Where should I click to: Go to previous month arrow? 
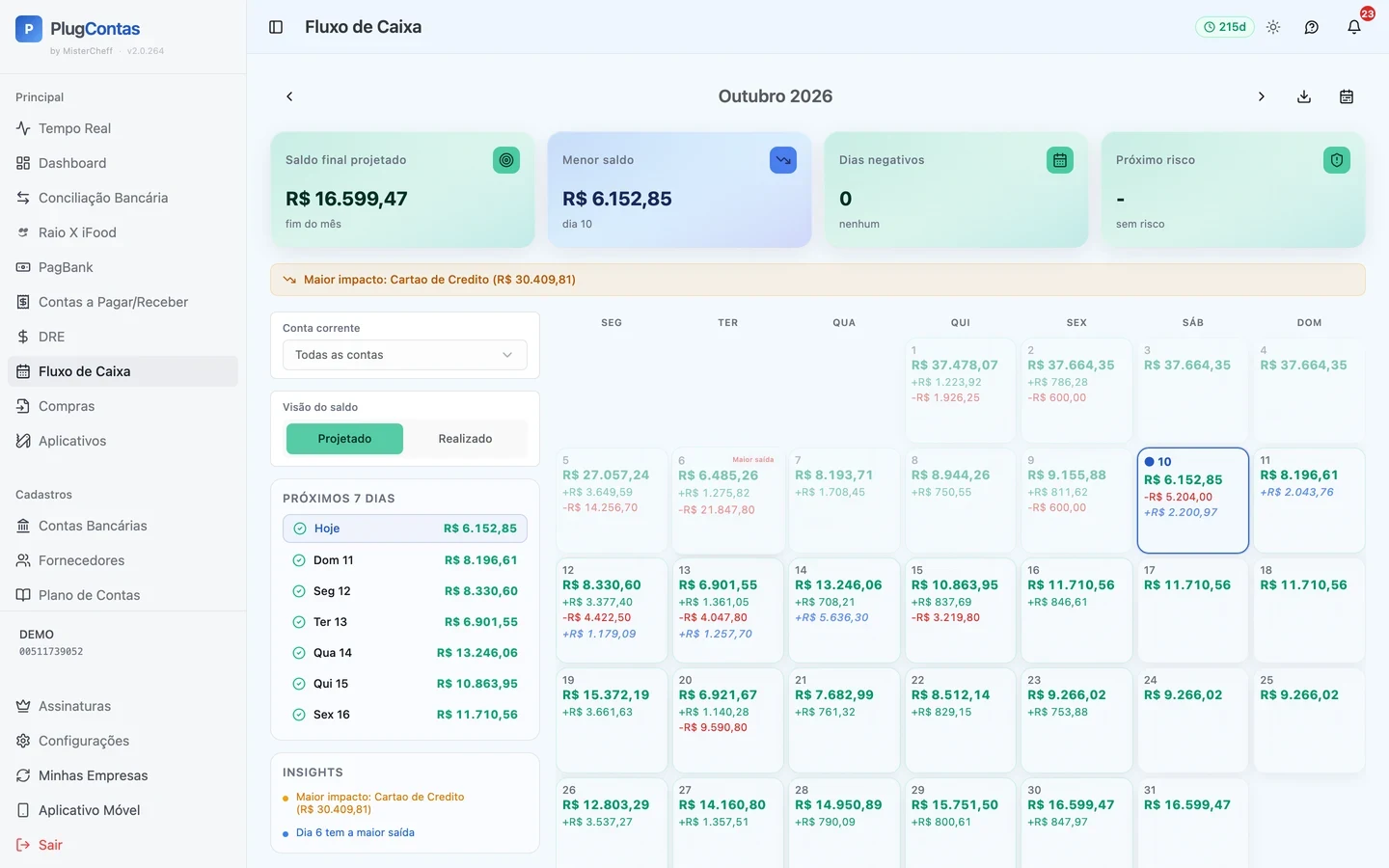(x=289, y=96)
